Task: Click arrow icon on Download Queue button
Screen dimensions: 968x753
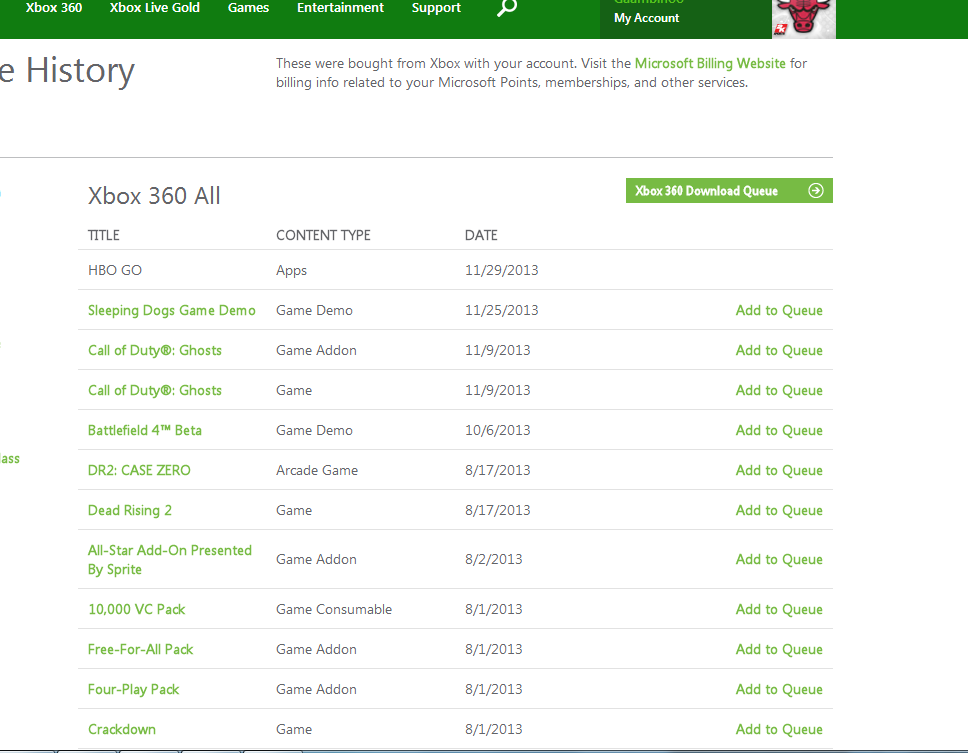Action: coord(816,191)
